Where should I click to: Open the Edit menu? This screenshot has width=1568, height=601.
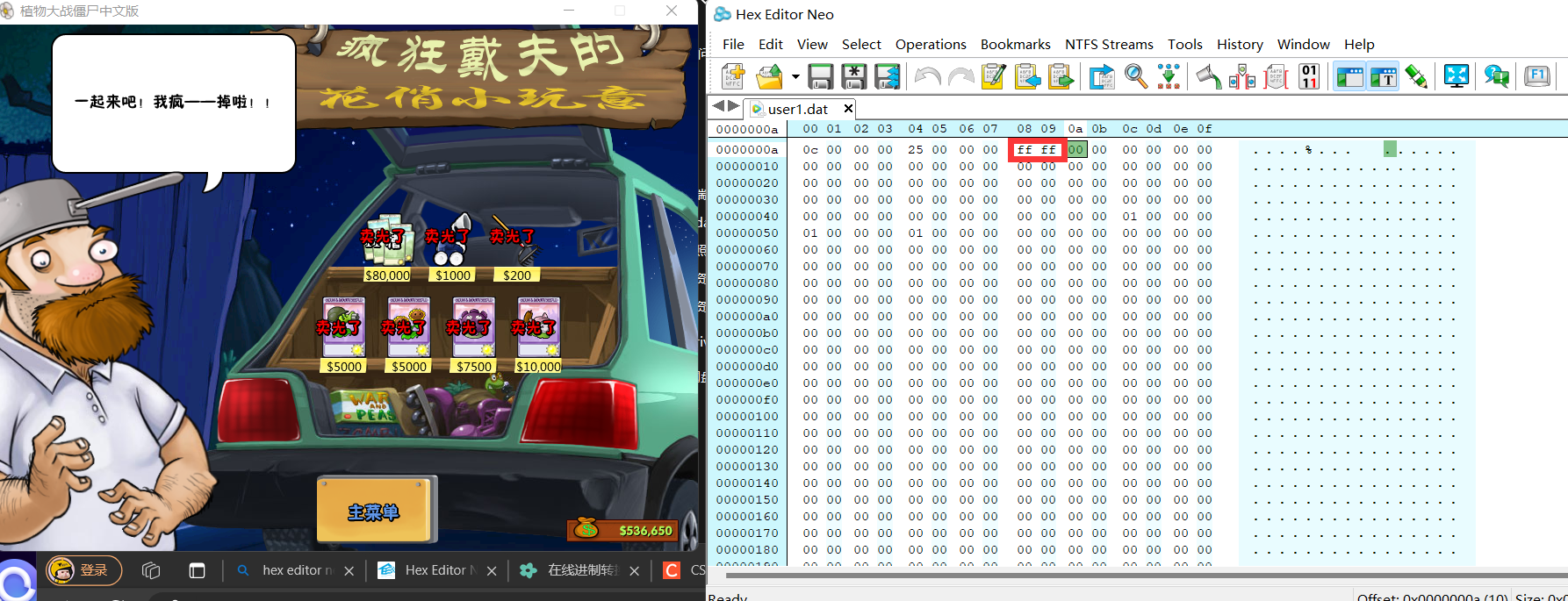771,44
